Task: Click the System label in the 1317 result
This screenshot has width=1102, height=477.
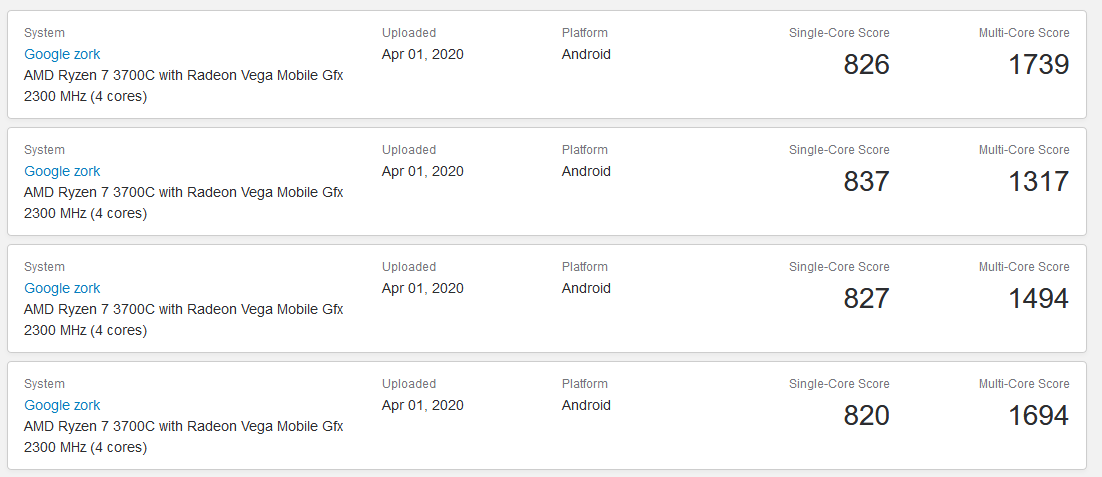Action: [x=44, y=150]
